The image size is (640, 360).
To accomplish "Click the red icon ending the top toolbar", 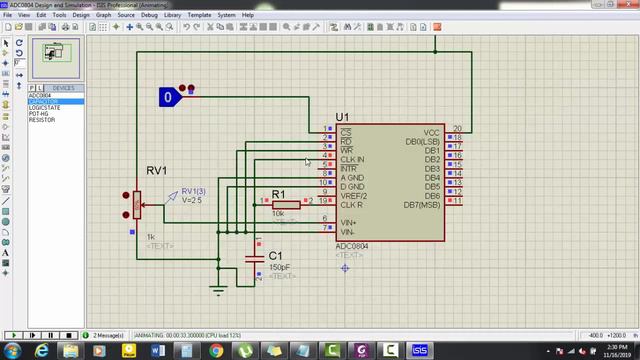I will pos(437,27).
